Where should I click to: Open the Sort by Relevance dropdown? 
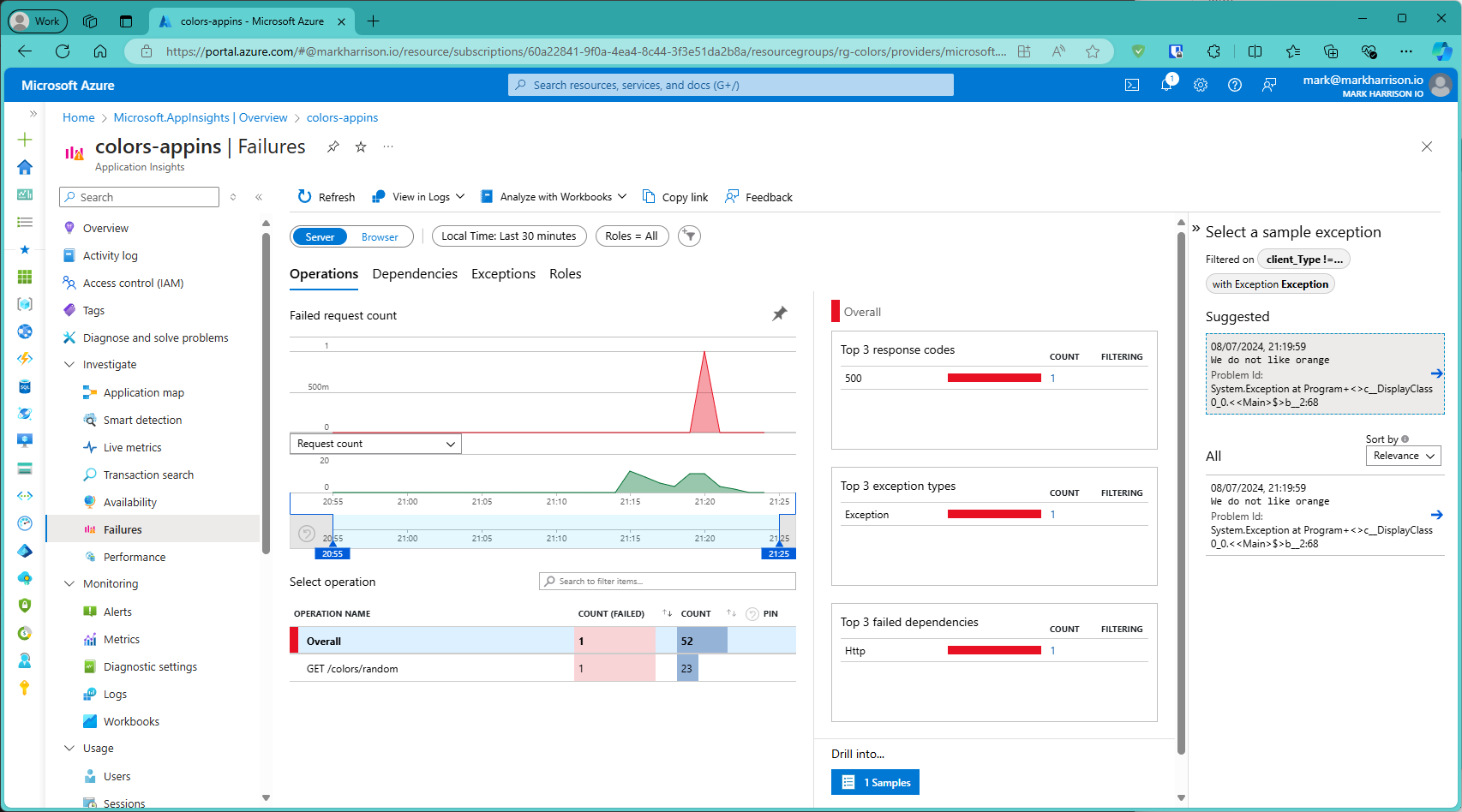coord(1403,456)
